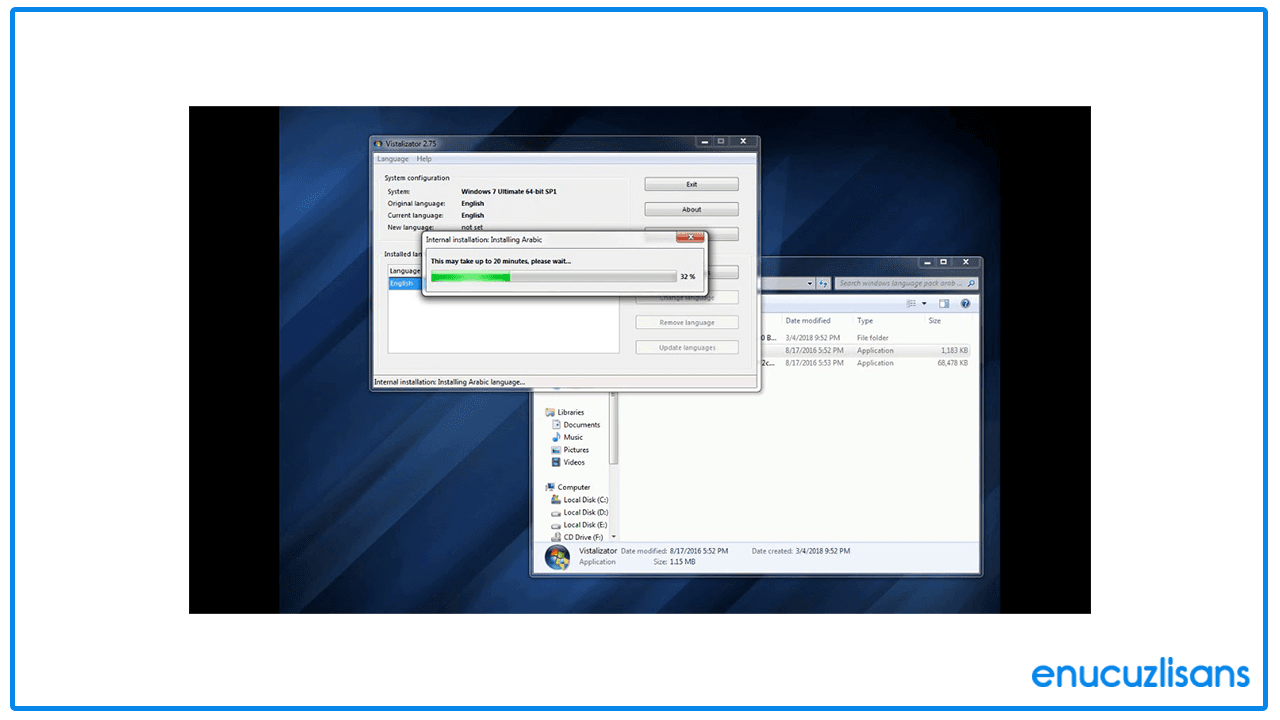Click the Change language button
This screenshot has height=720, width=1280.
[687, 297]
